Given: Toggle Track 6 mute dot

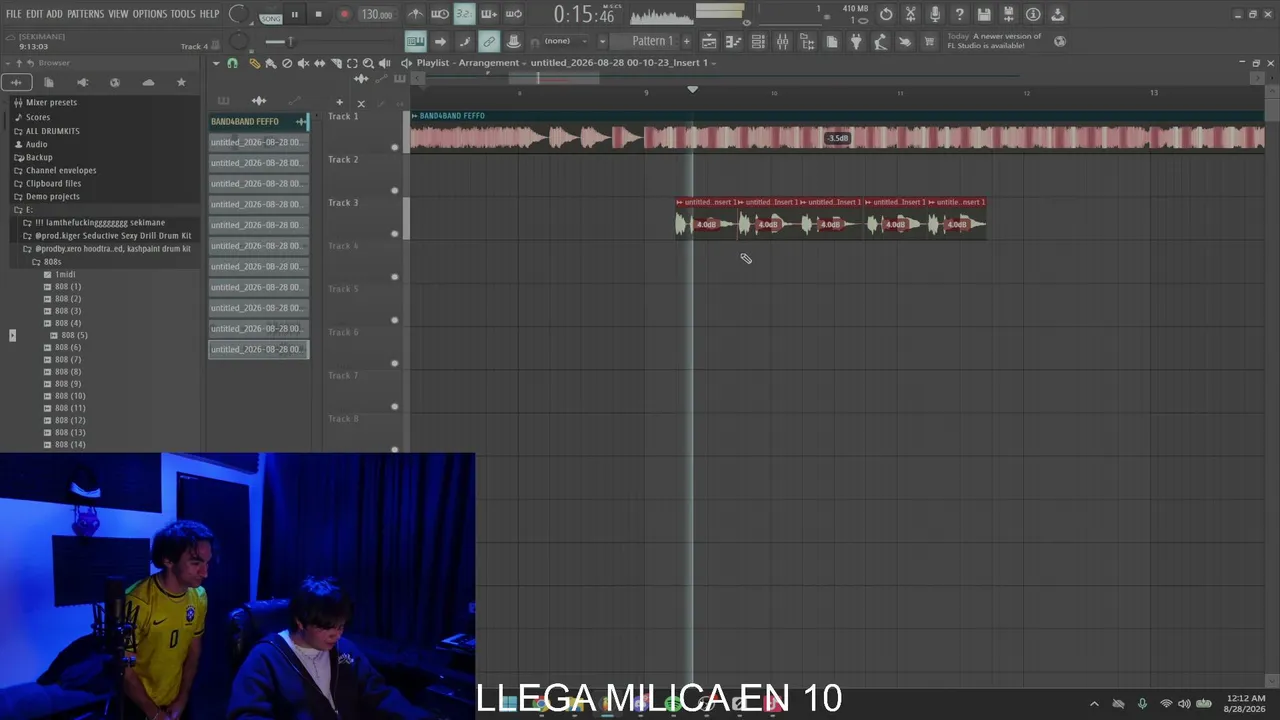Looking at the screenshot, I should tap(394, 363).
